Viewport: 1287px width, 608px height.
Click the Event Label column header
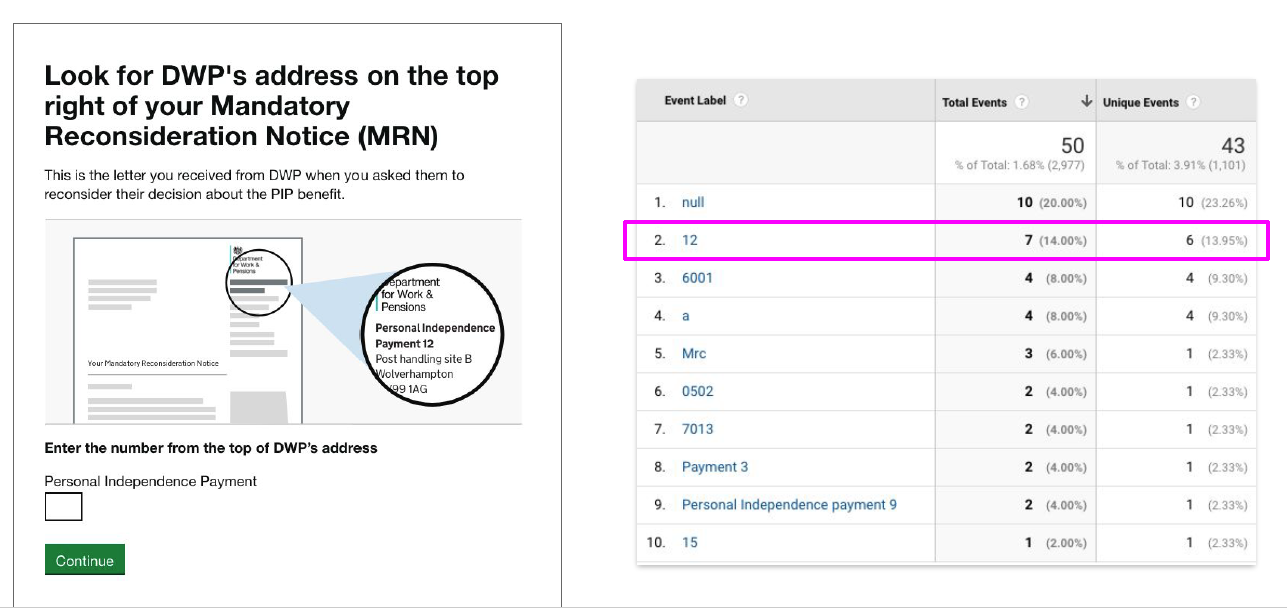[697, 100]
